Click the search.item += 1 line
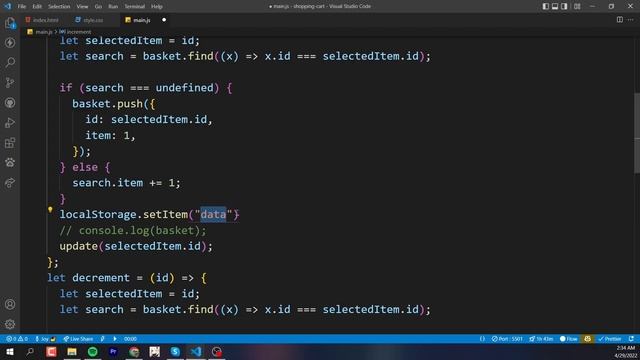The image size is (640, 360). pyautogui.click(x=127, y=183)
